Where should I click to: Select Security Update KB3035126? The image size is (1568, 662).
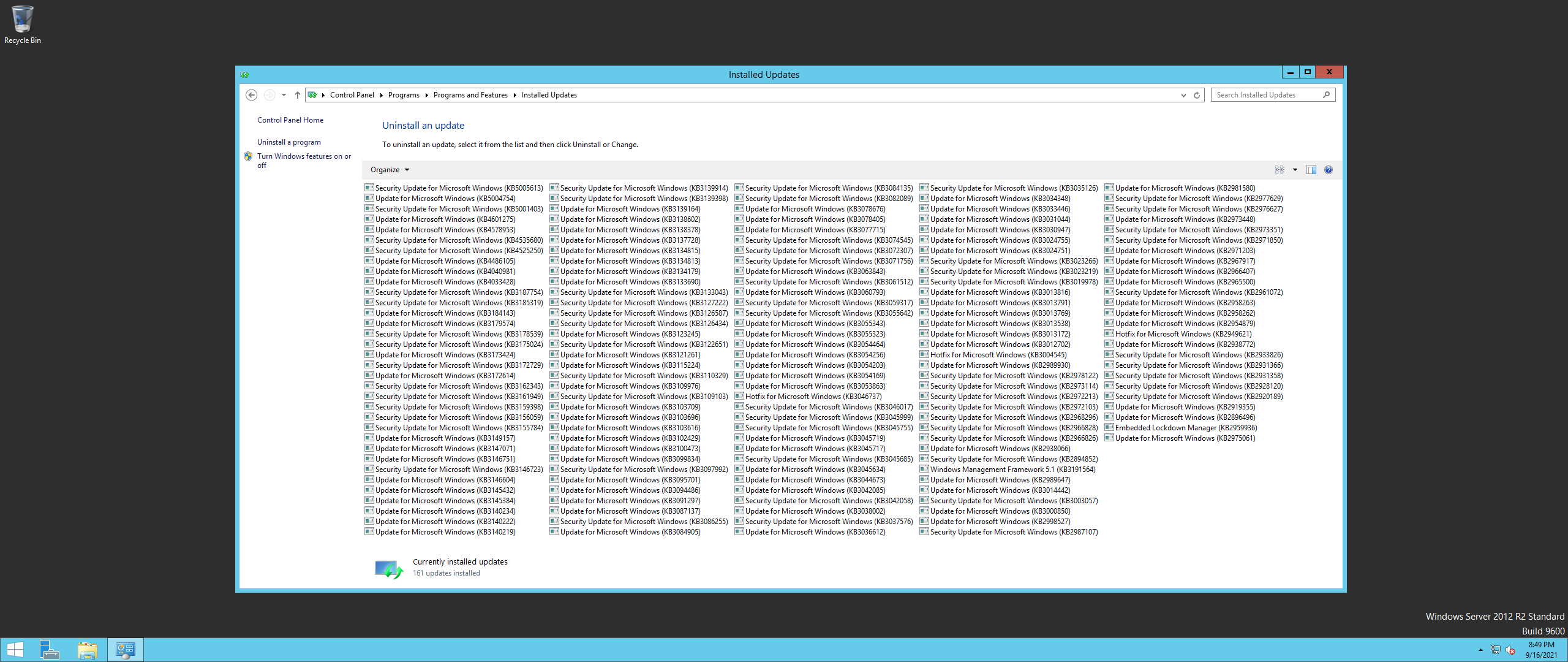[1009, 188]
